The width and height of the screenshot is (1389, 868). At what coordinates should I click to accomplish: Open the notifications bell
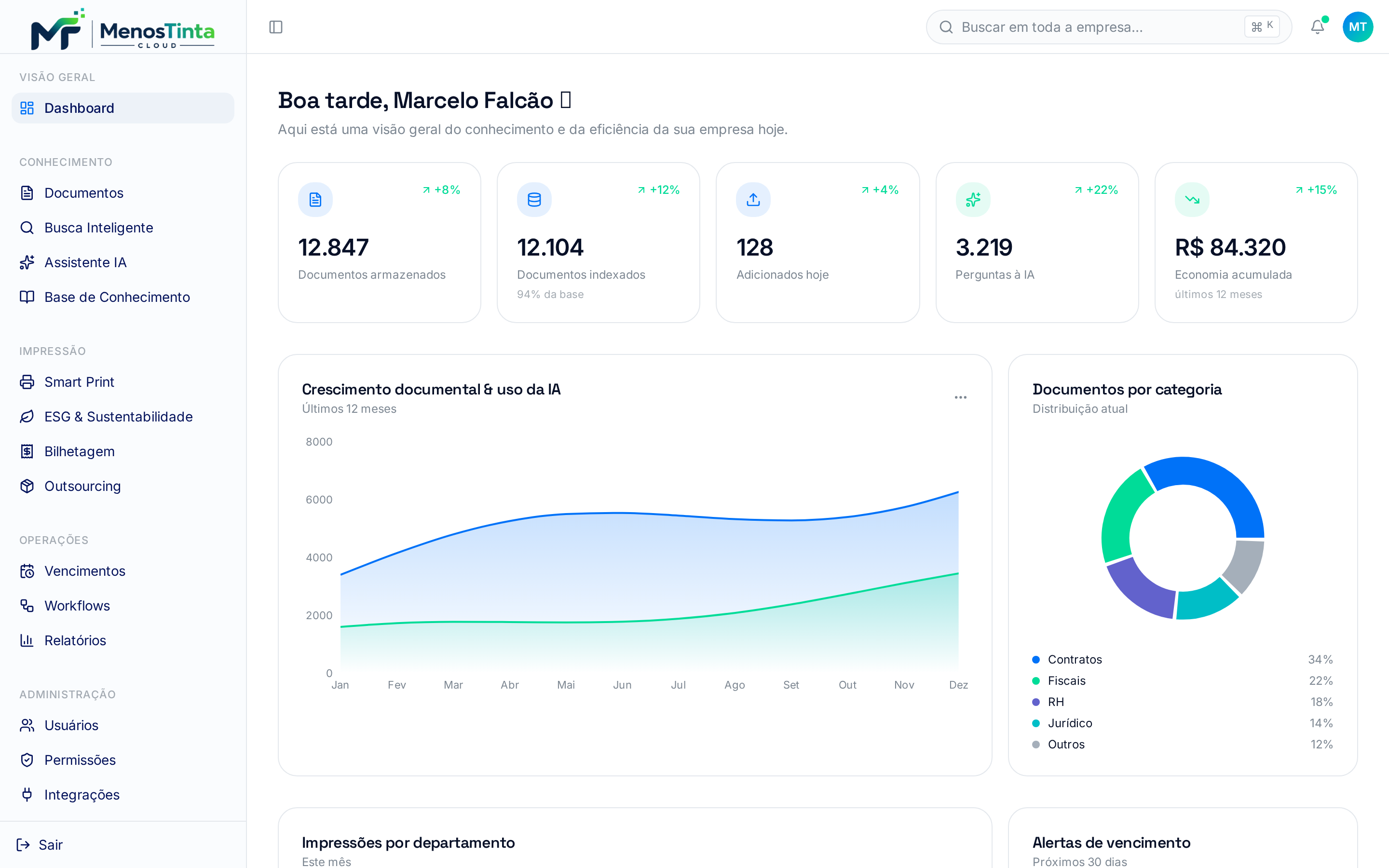[x=1317, y=27]
